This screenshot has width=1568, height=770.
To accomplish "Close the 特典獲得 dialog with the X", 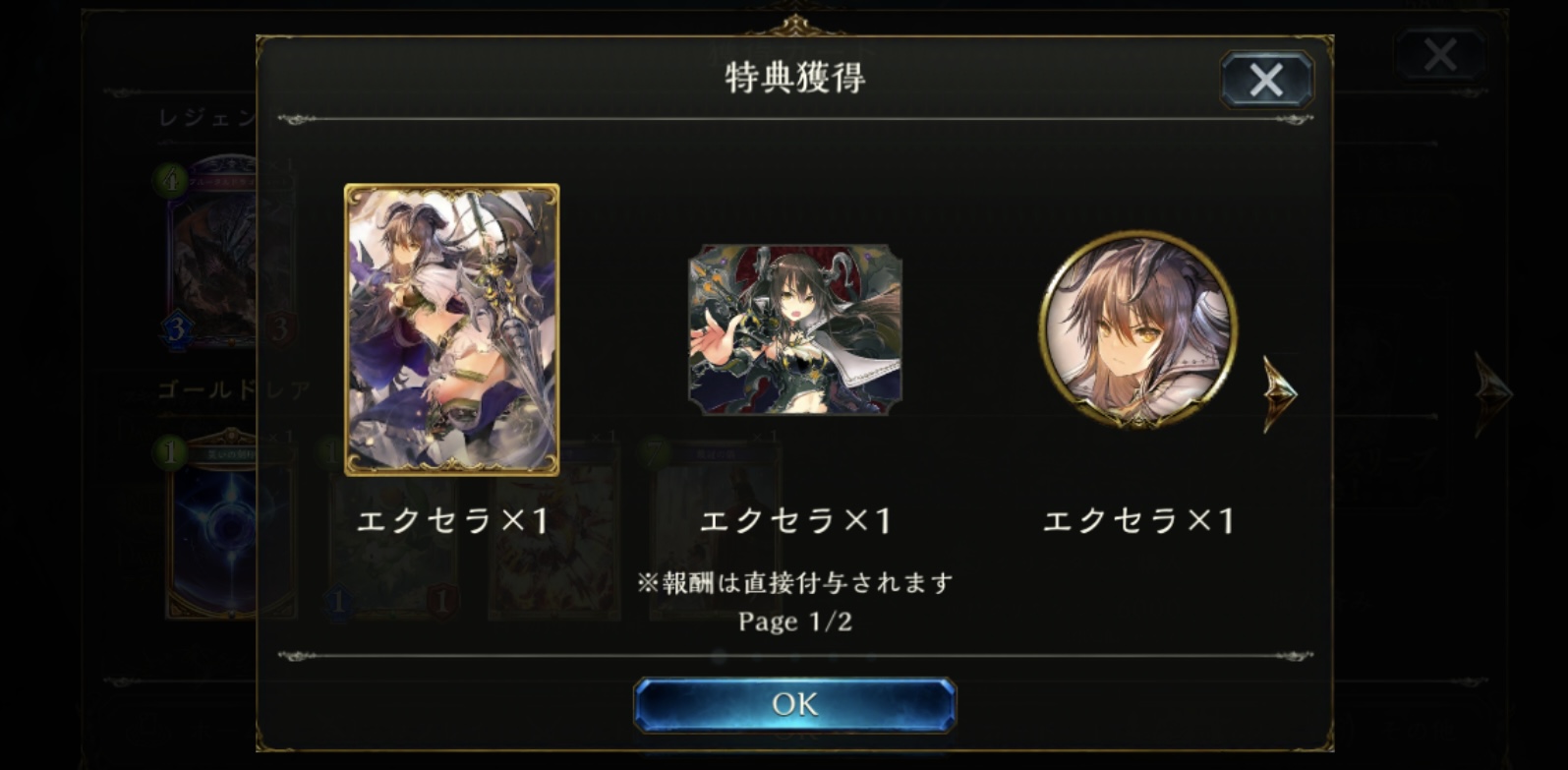I will (1266, 80).
